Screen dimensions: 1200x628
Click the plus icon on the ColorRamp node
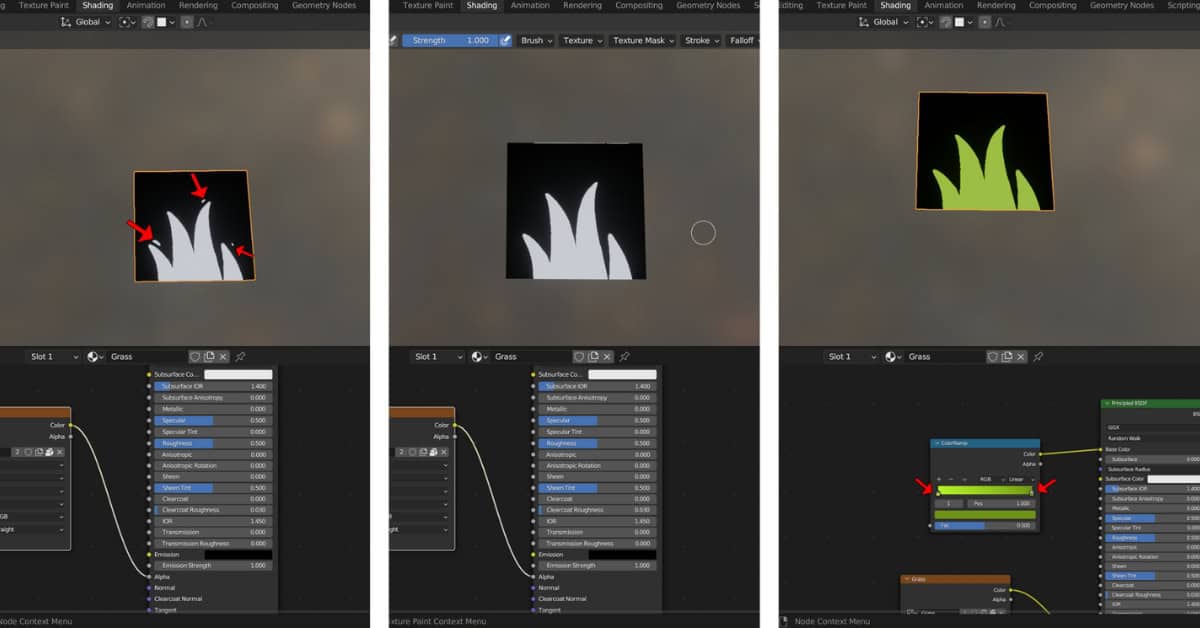point(938,479)
